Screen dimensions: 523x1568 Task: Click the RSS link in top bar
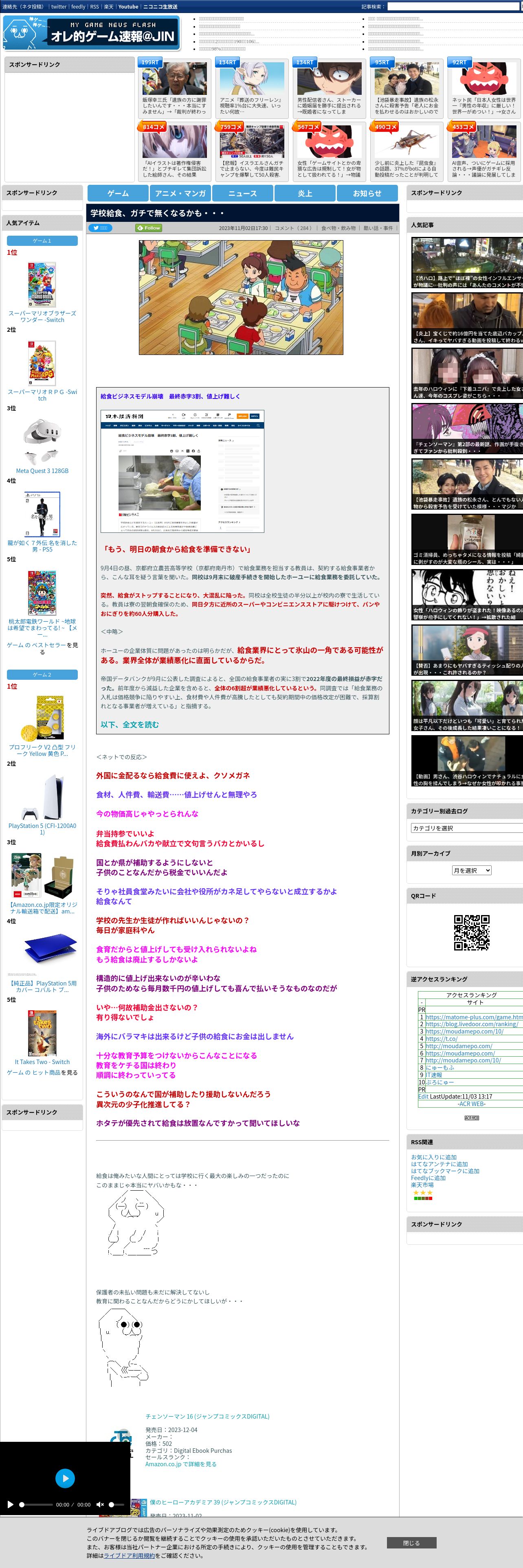(x=94, y=7)
